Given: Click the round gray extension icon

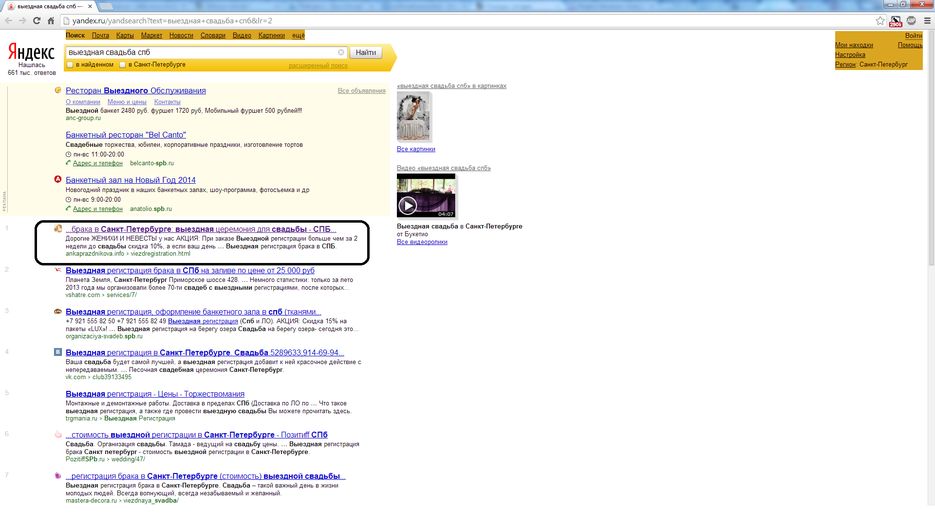Looking at the screenshot, I should click(x=911, y=20).
